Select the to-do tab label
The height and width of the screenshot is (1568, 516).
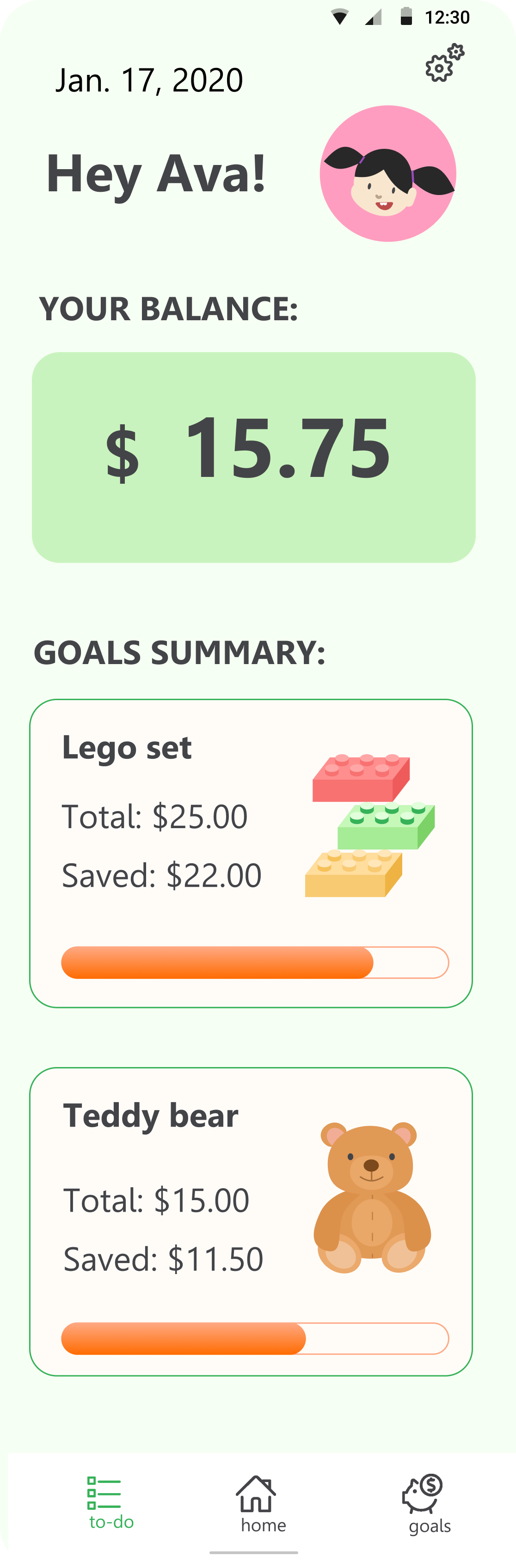pos(111,1522)
